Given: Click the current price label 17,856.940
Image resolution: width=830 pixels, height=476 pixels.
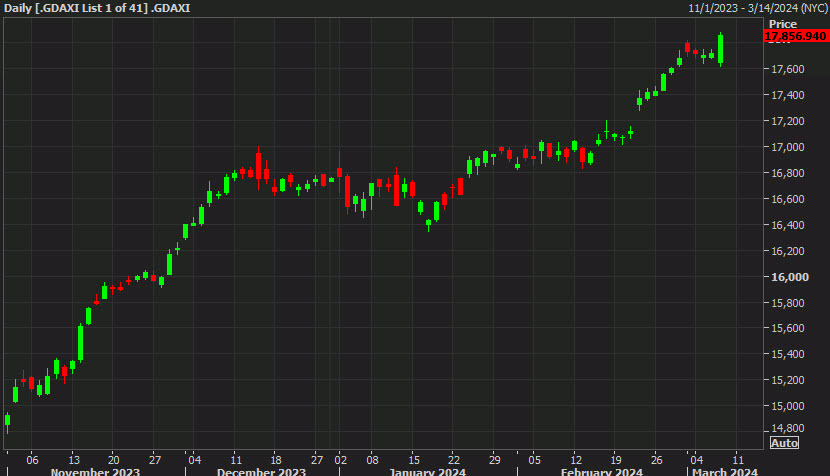Looking at the screenshot, I should tap(796, 36).
